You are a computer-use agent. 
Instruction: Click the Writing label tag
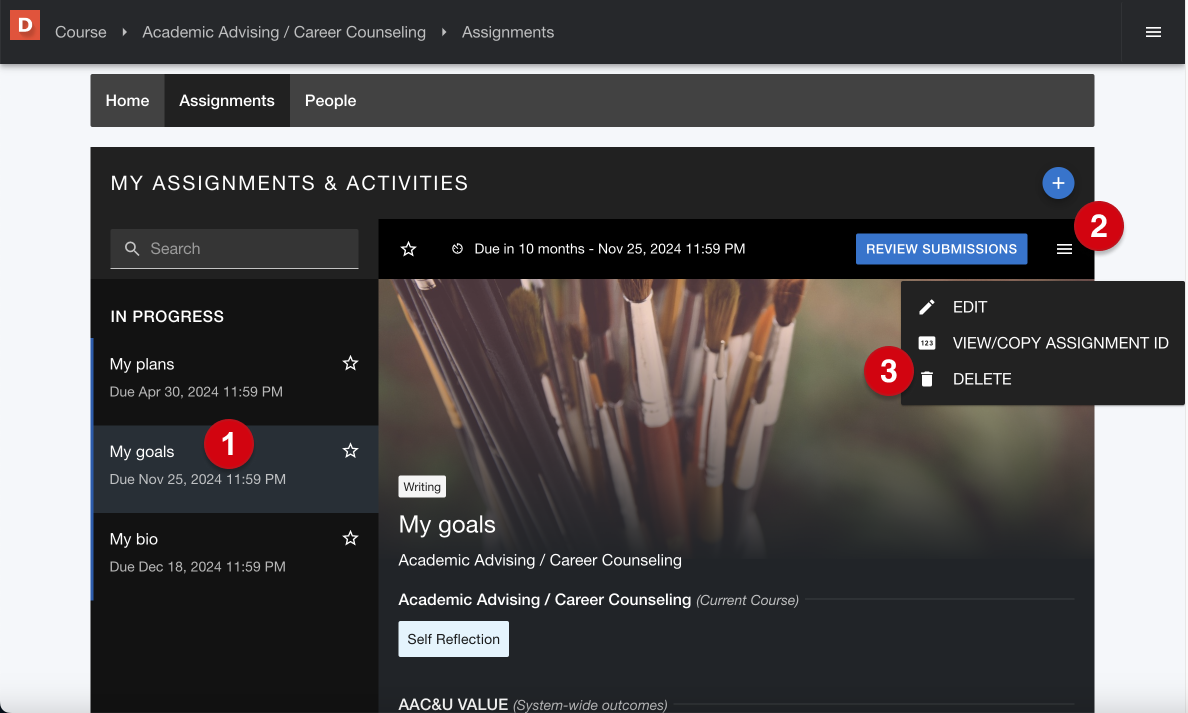click(422, 486)
